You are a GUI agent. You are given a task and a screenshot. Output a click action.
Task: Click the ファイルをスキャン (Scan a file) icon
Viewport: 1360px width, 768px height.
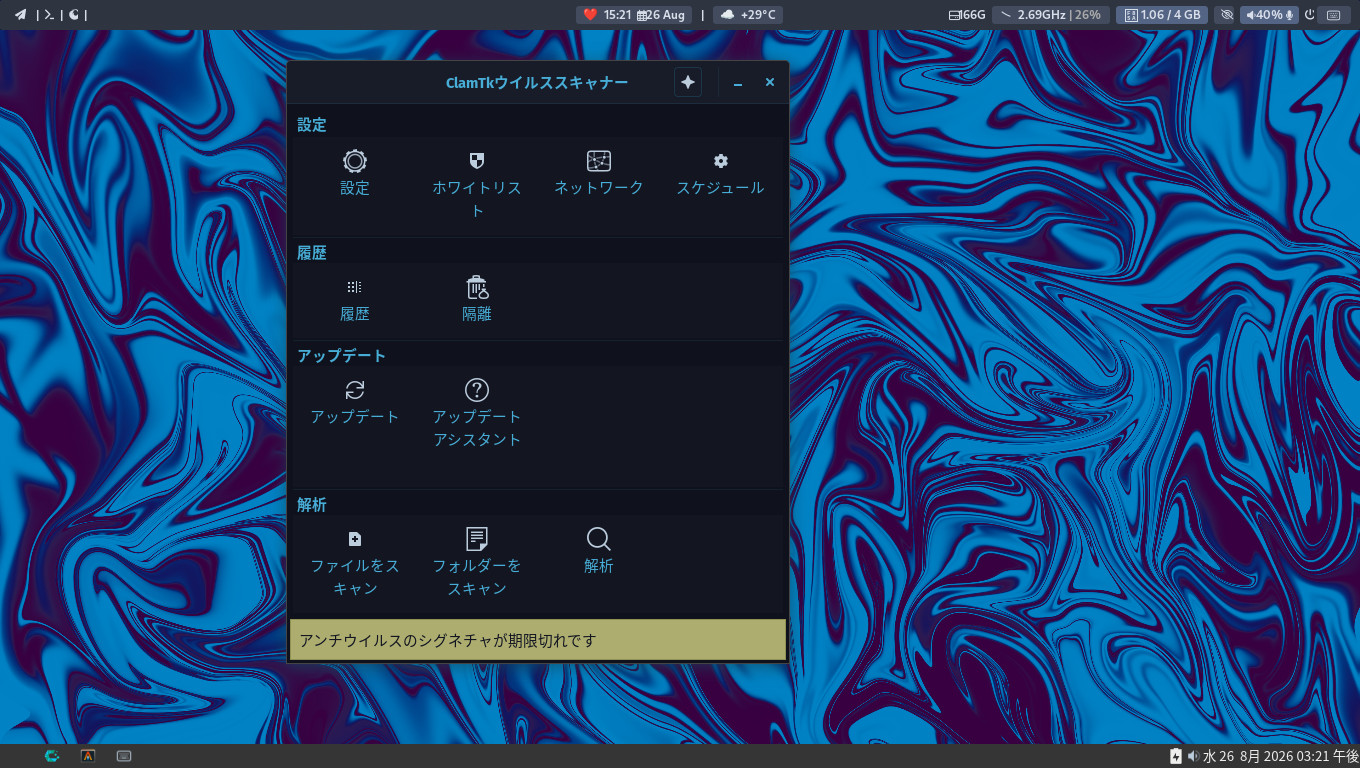click(355, 539)
